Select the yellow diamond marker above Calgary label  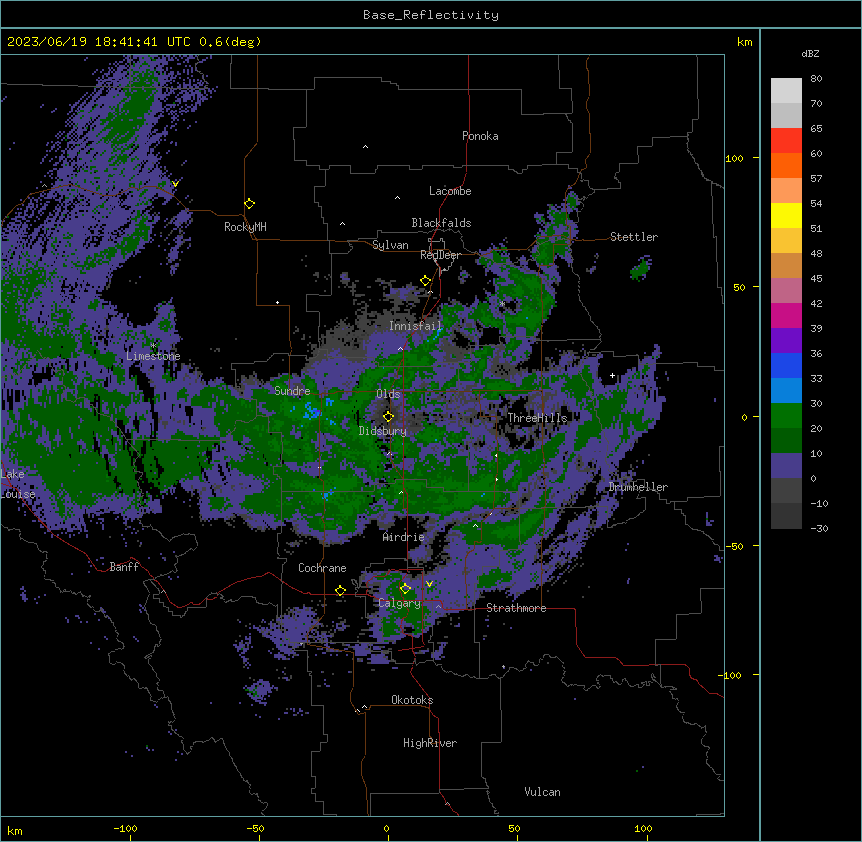pos(405,589)
